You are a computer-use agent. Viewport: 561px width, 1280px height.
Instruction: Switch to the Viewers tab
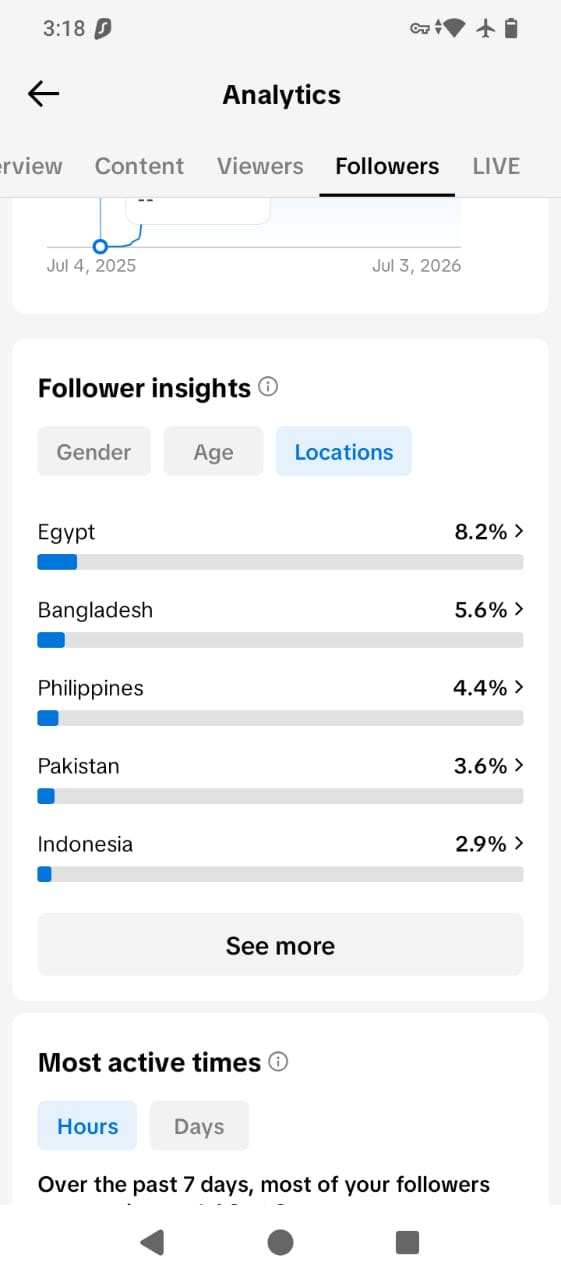click(x=260, y=166)
